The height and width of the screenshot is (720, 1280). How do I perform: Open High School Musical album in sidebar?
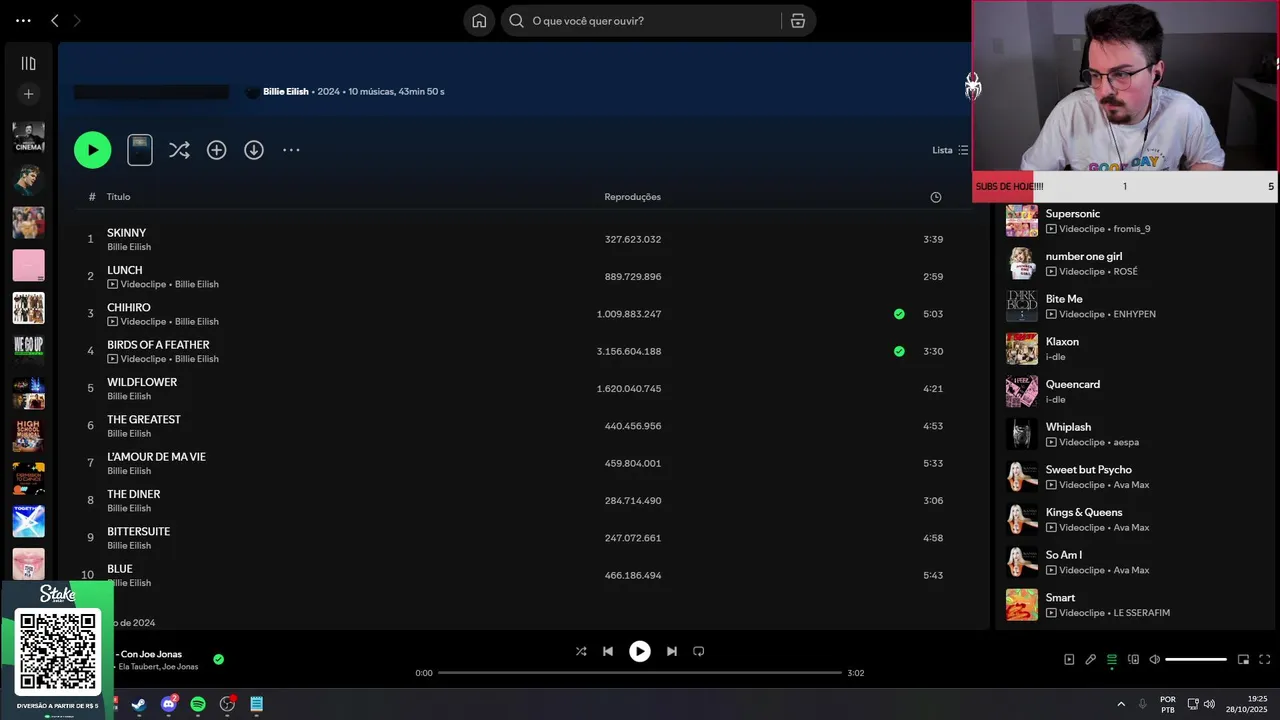pyautogui.click(x=28, y=435)
